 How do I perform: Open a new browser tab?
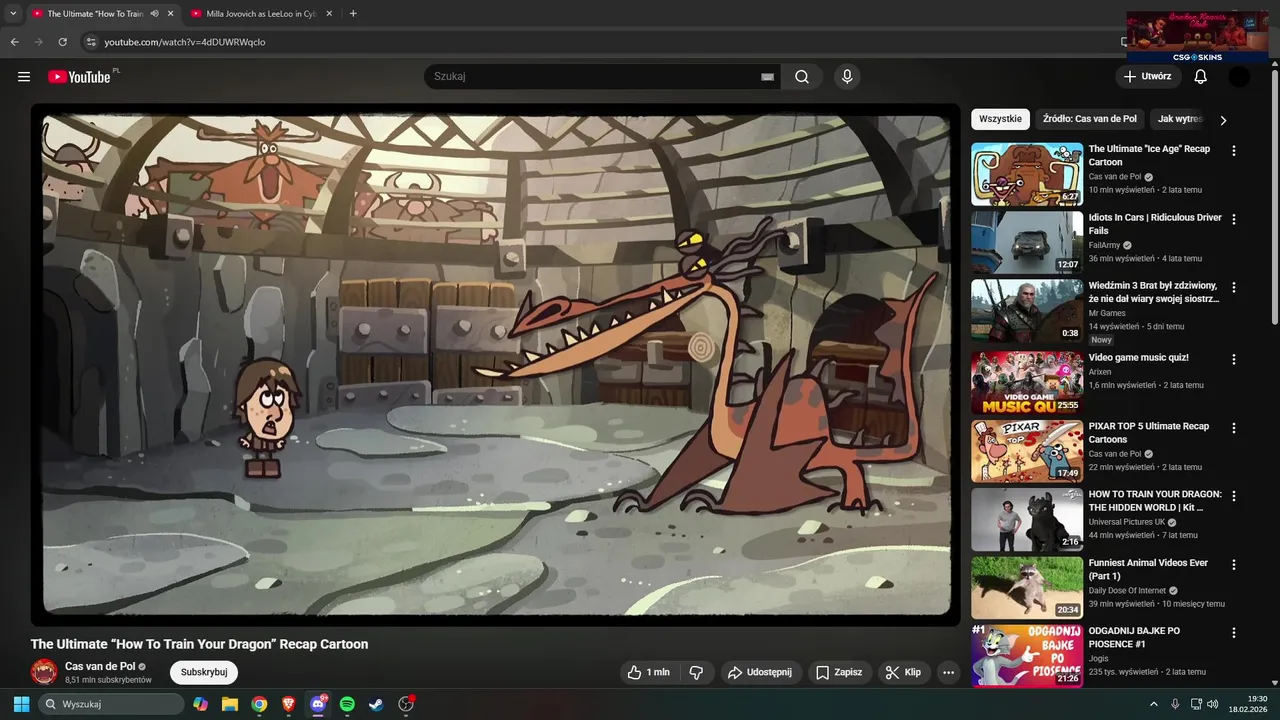point(353,14)
